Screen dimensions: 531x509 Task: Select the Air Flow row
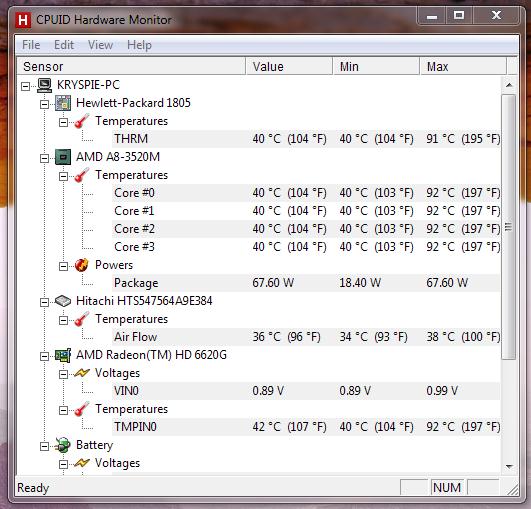tap(306, 337)
